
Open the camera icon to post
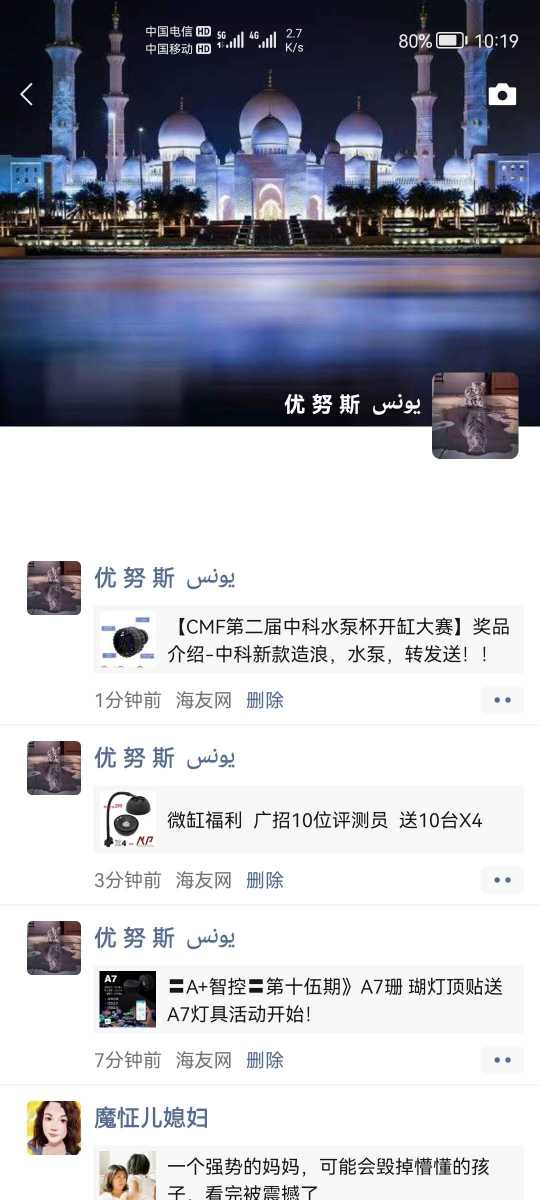pos(502,94)
